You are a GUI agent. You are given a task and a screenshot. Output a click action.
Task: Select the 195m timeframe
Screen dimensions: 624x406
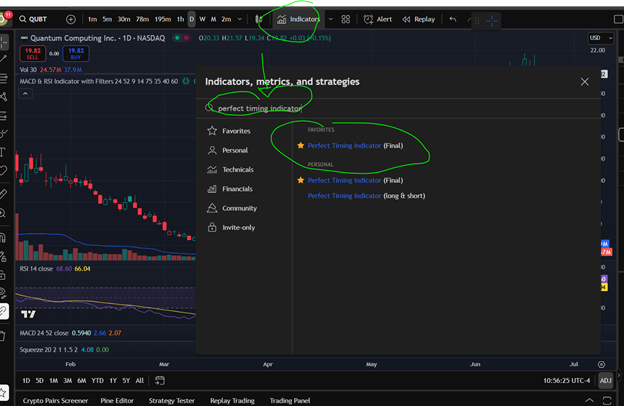pyautogui.click(x=162, y=19)
